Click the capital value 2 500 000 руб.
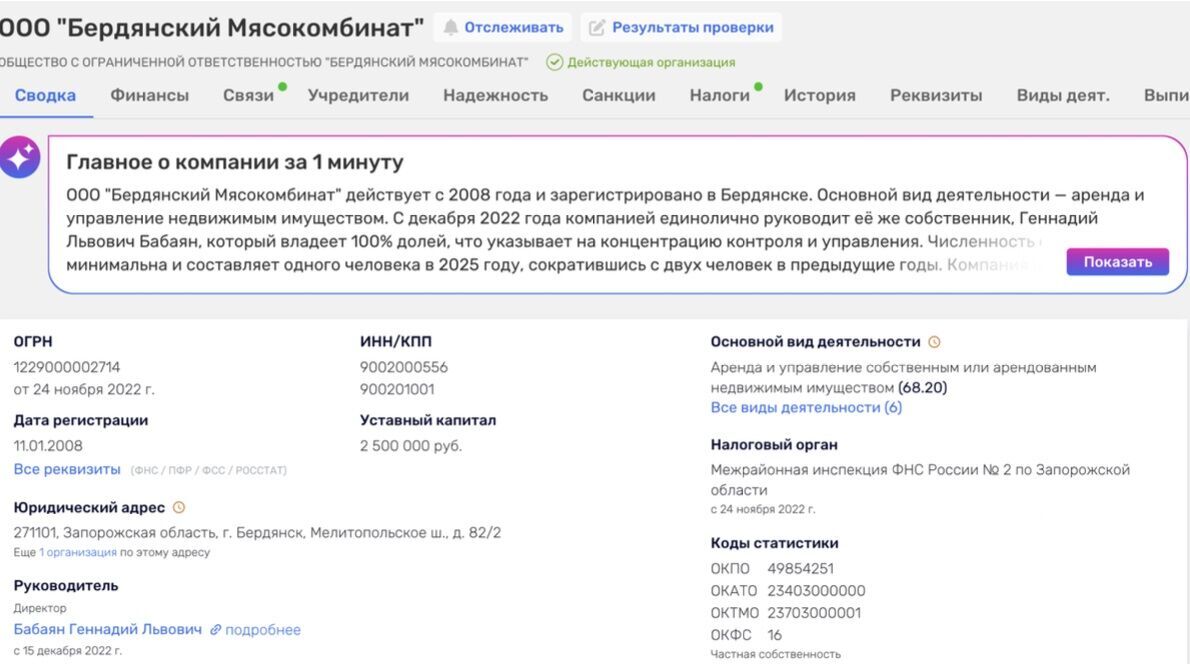1190x670 pixels. point(411,446)
